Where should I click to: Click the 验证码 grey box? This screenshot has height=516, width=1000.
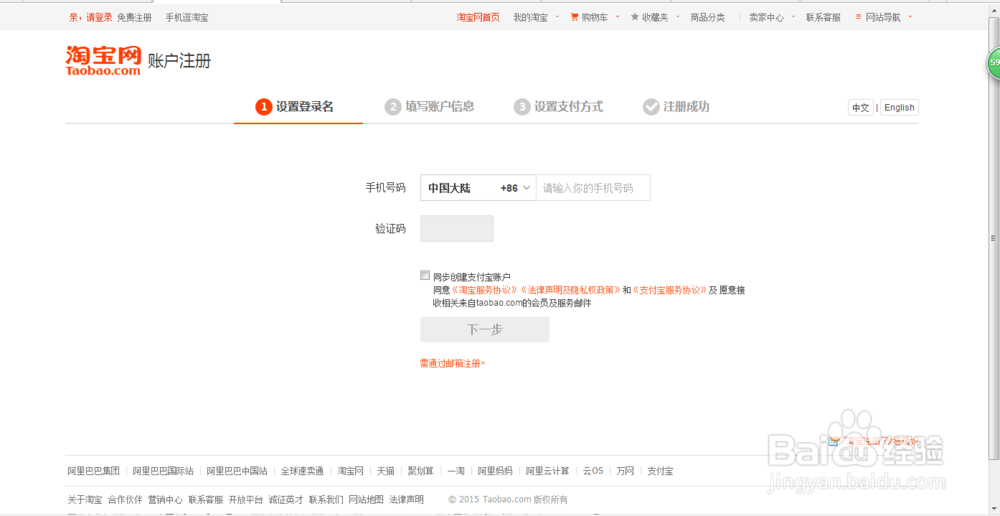pos(457,228)
